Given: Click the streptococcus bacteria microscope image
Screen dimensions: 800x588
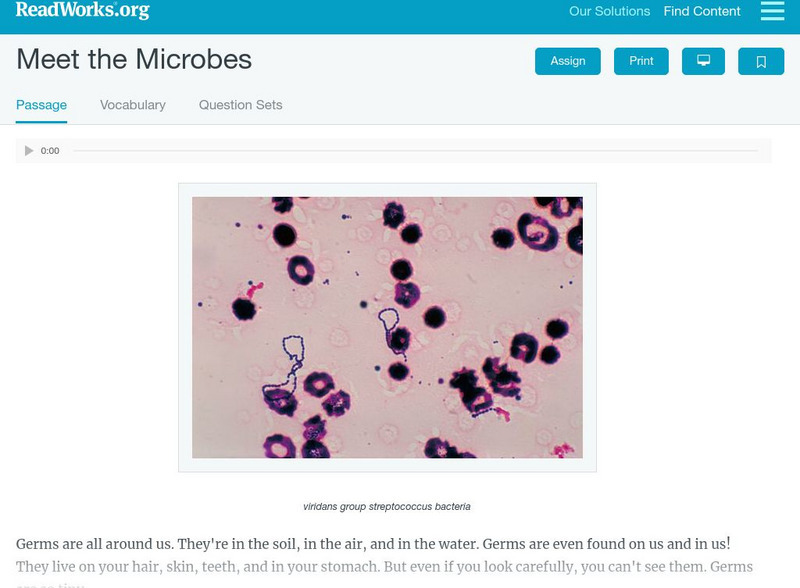Looking at the screenshot, I should (387, 327).
